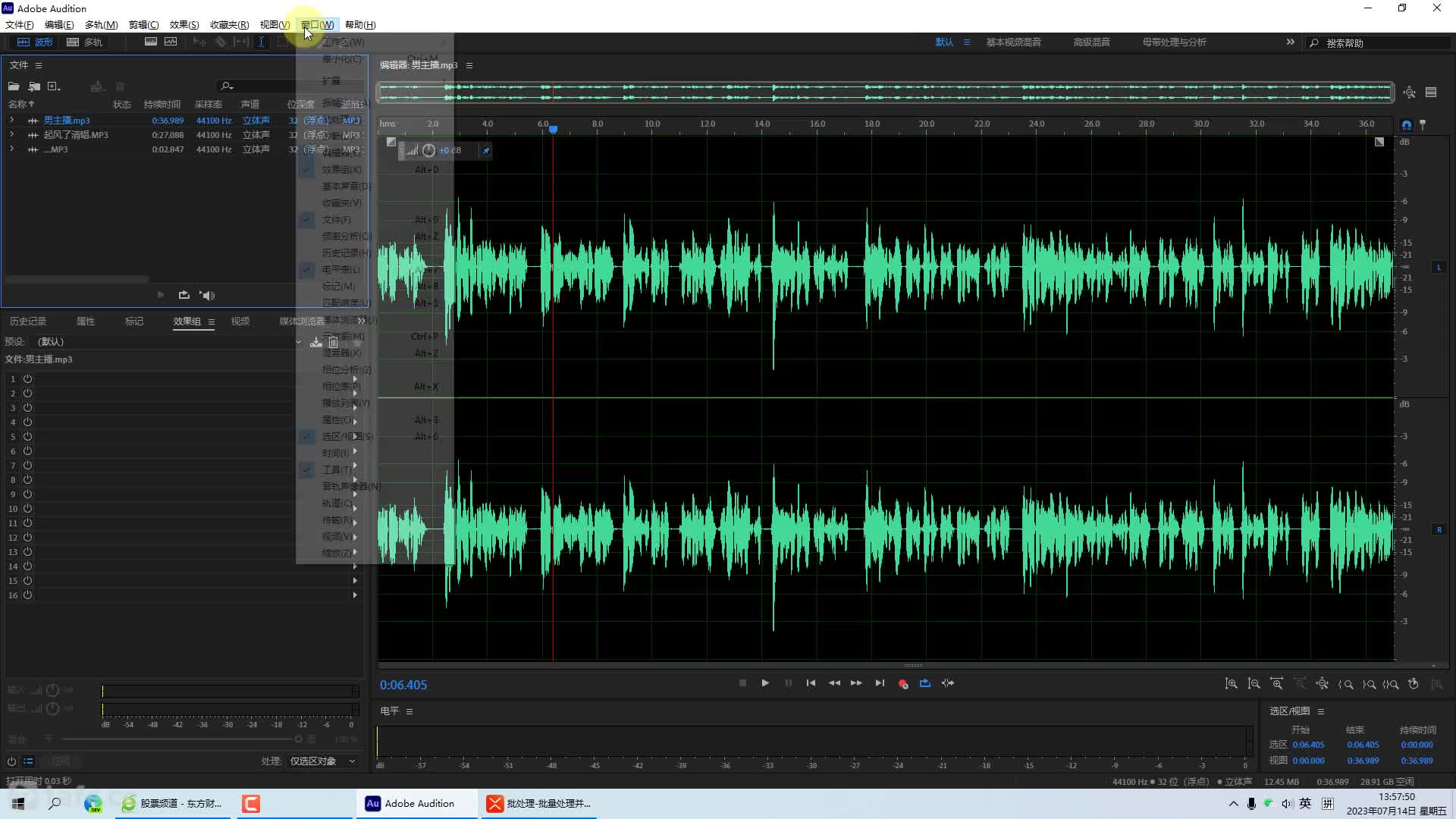Expand the 男主播.mp3 file entry
The height and width of the screenshot is (819, 1456).
click(11, 121)
